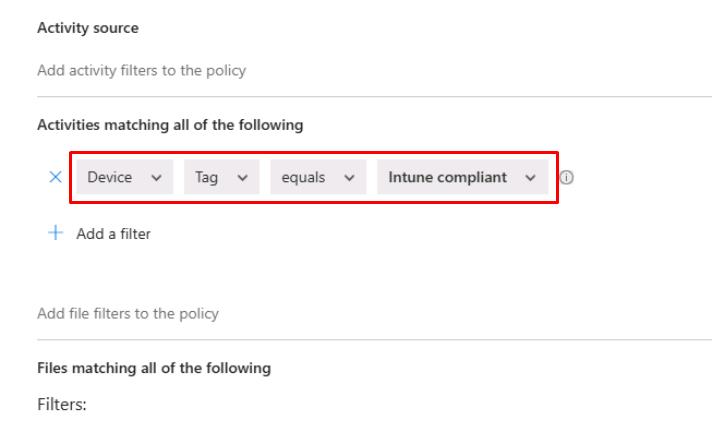
Task: Click the info icon beside Intune compliant
Action: point(566,178)
